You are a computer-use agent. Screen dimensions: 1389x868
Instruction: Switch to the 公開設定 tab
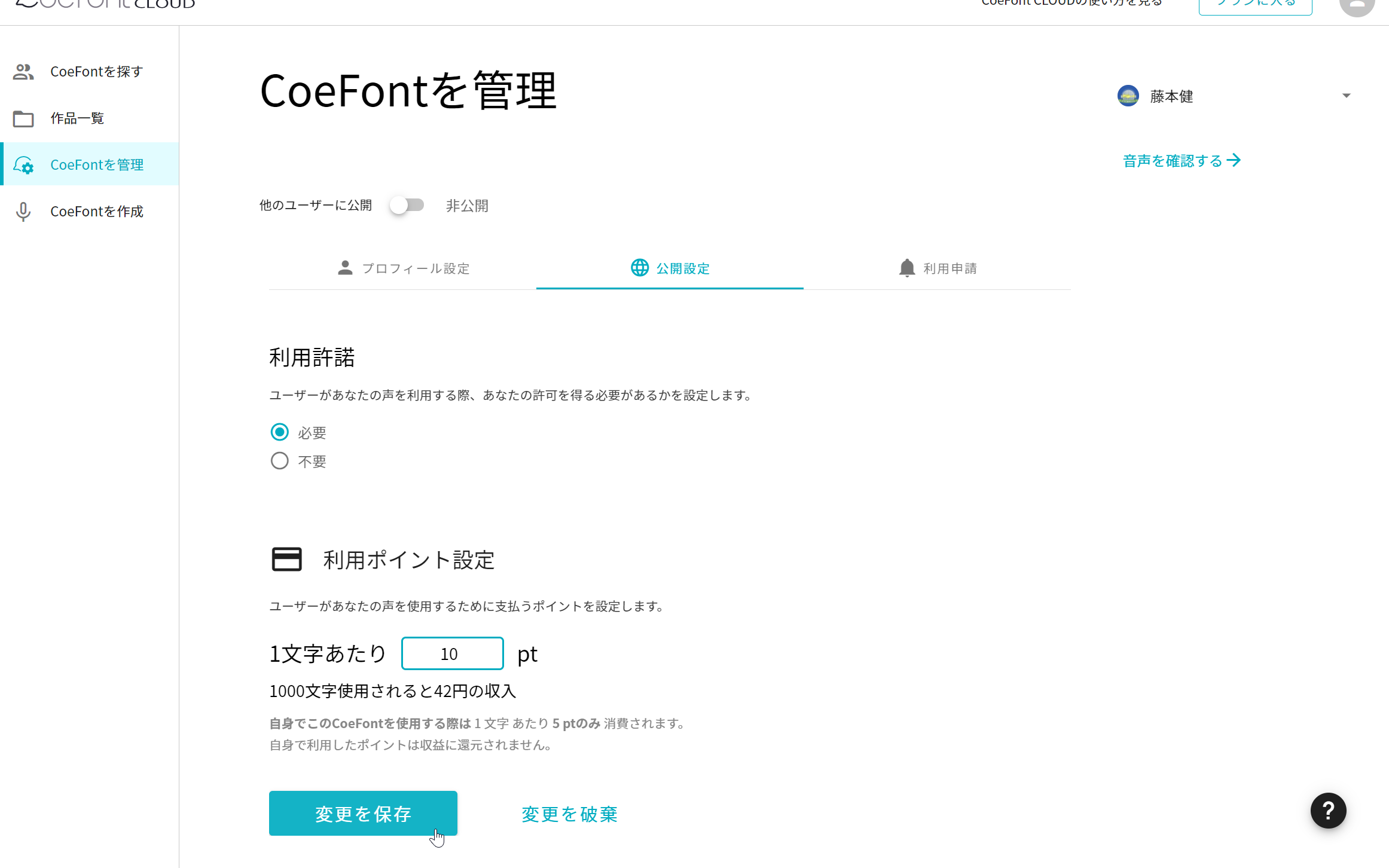coord(670,268)
